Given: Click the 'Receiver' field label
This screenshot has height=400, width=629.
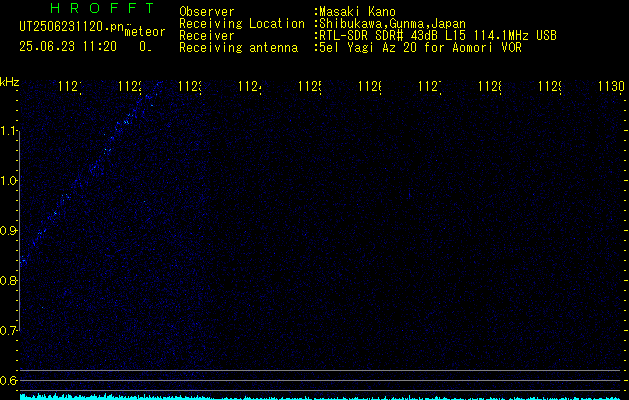Looking at the screenshot, I should [207, 36].
